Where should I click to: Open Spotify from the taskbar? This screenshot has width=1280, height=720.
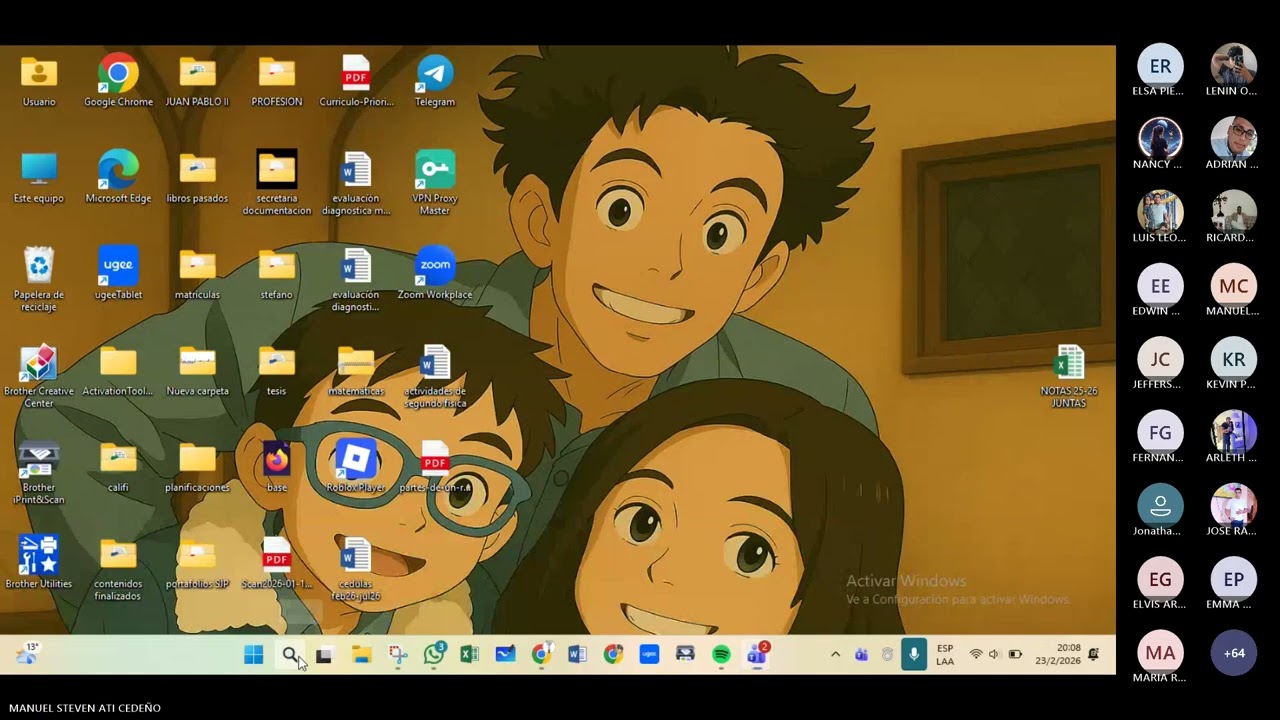click(x=721, y=655)
